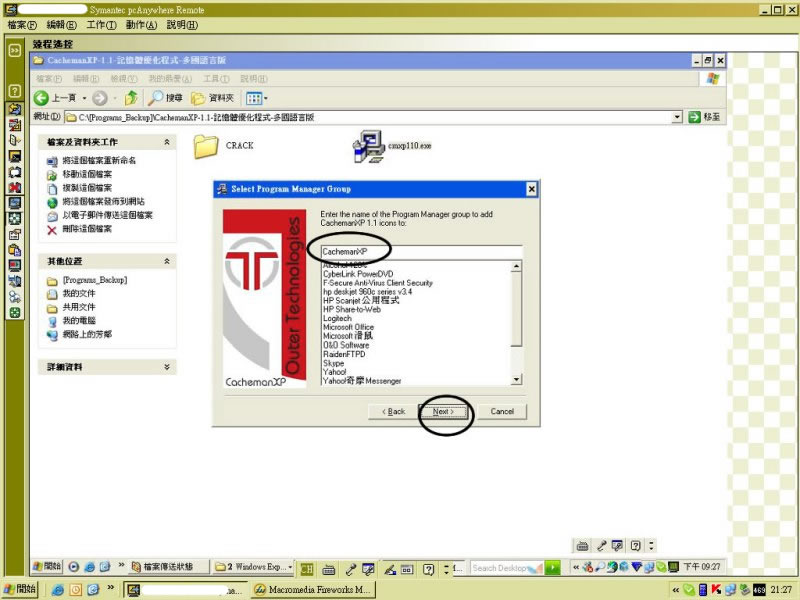Click the Internet Explorer icon on local taskbar

[58, 590]
